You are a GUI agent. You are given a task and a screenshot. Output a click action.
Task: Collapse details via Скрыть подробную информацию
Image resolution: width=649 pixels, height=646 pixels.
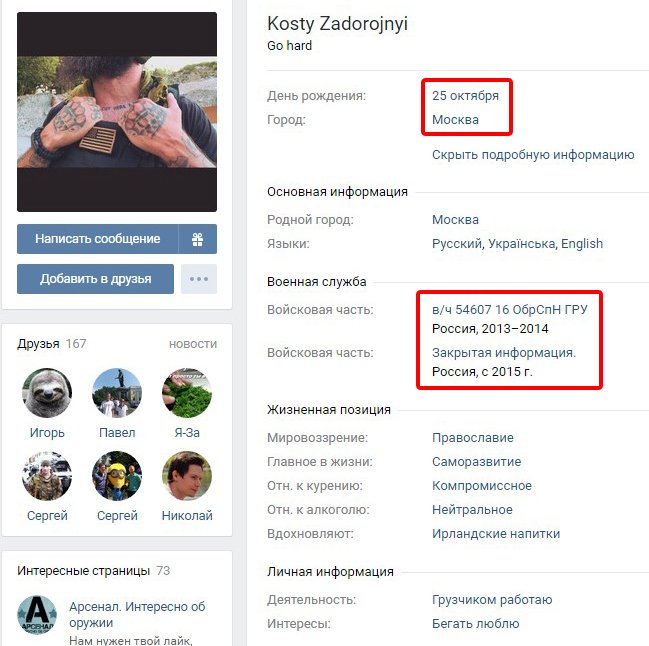point(533,154)
